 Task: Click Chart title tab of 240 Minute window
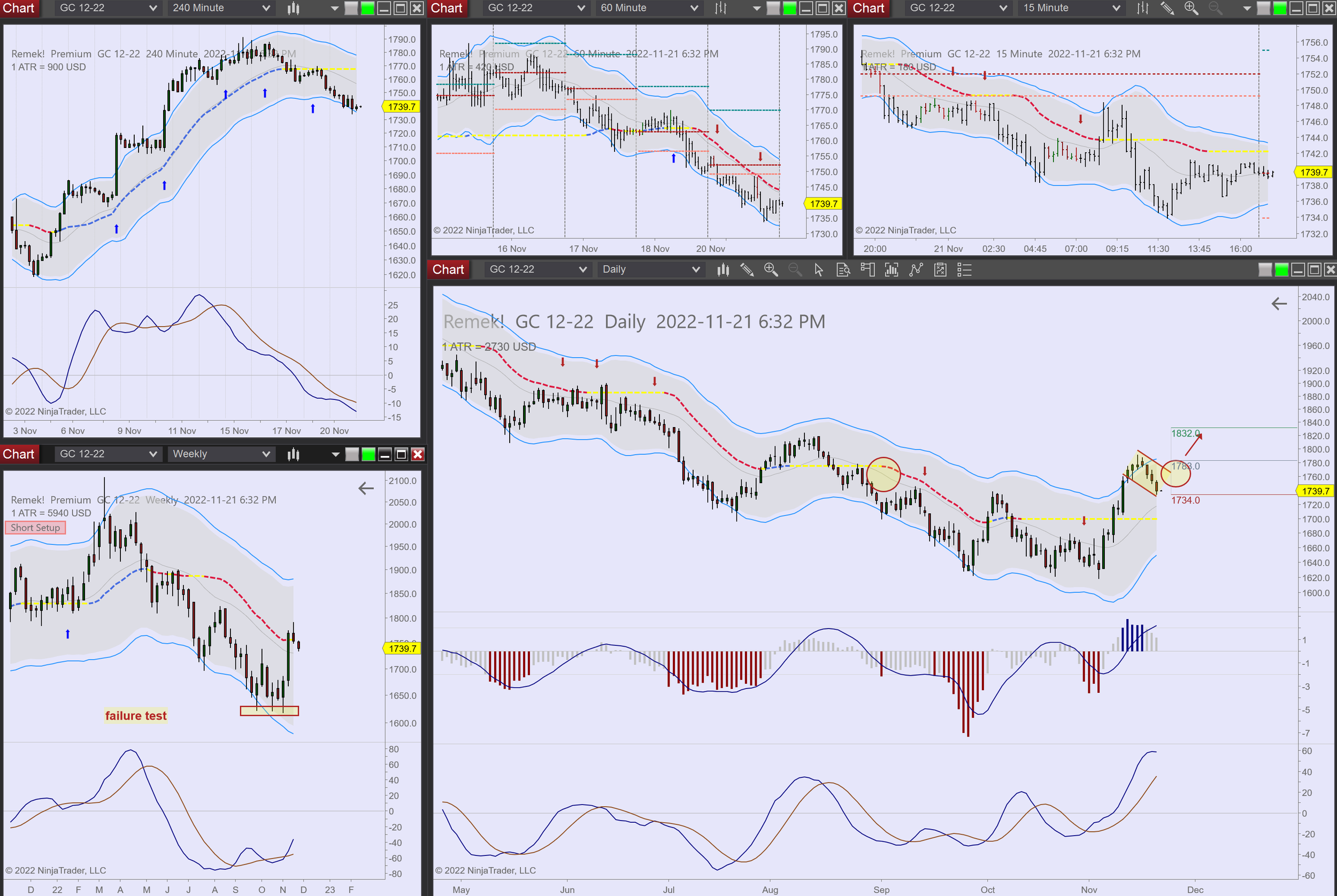pos(19,8)
